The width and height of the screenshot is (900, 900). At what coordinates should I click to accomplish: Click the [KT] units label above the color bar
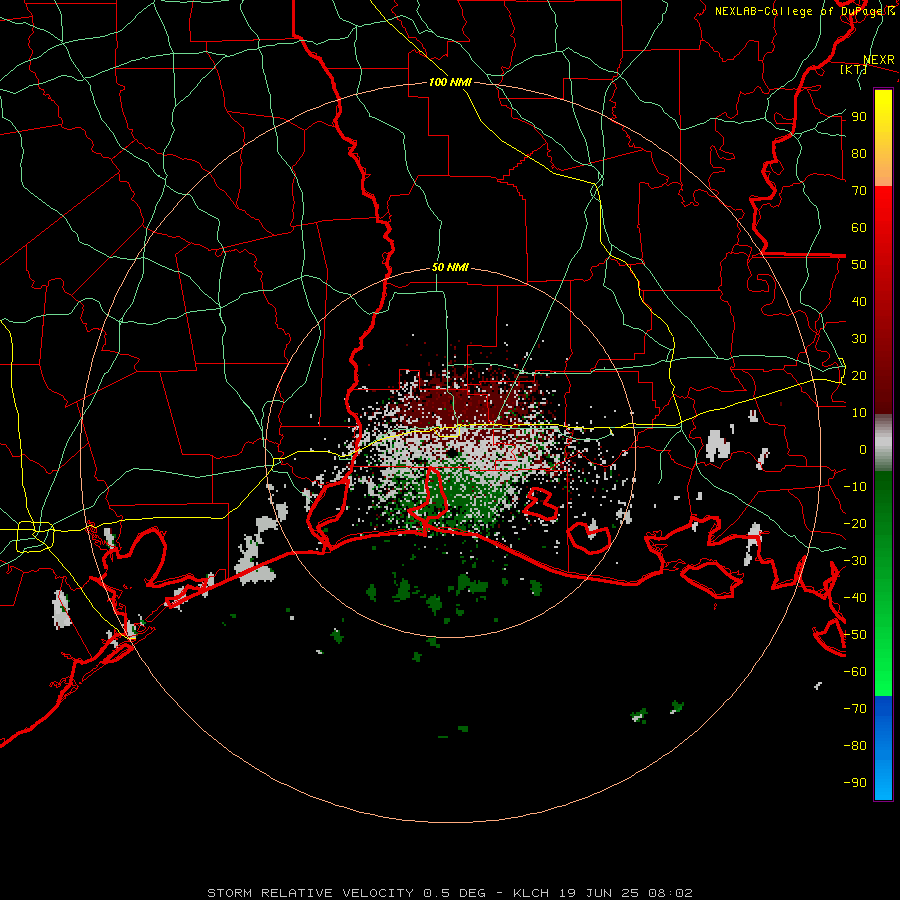[x=853, y=69]
